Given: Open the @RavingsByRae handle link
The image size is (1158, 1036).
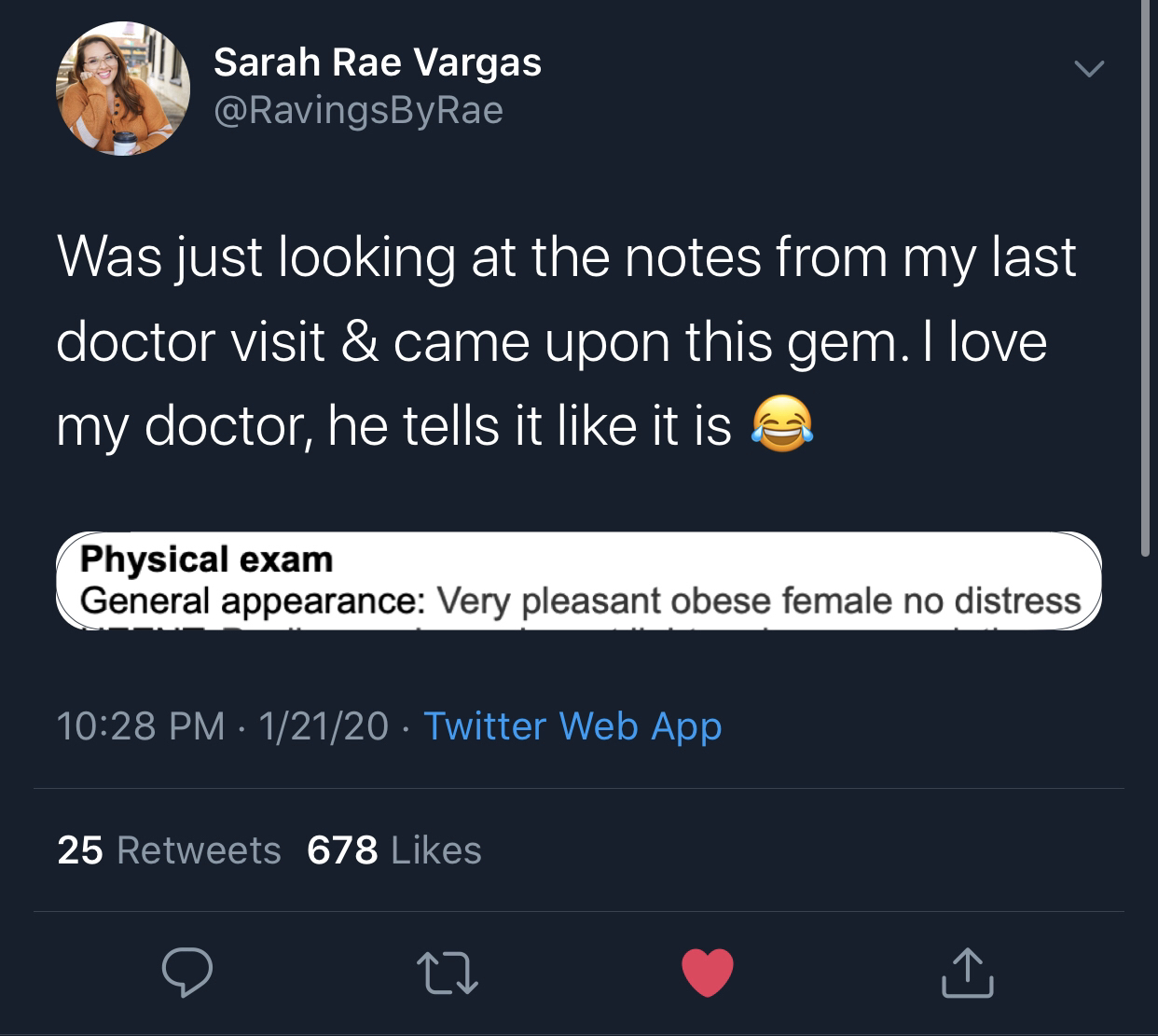Looking at the screenshot, I should click(358, 111).
